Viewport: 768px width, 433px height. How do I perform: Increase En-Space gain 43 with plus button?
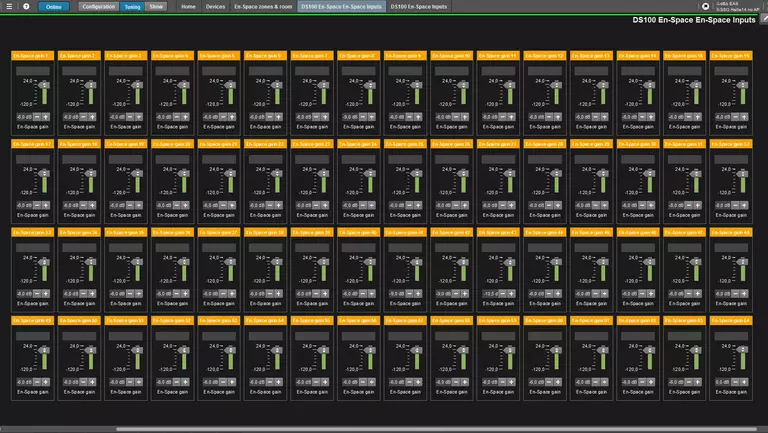click(511, 293)
